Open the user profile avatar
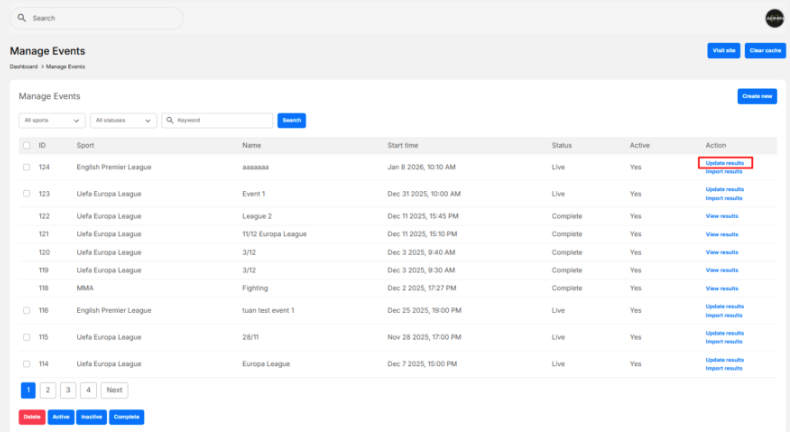The height and width of the screenshot is (435, 790). pos(774,18)
